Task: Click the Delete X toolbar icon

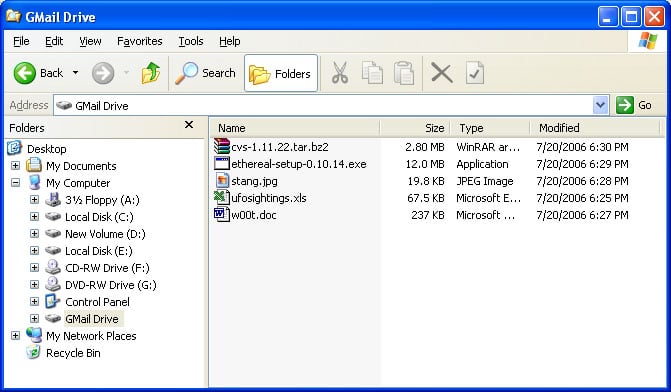Action: coord(442,73)
